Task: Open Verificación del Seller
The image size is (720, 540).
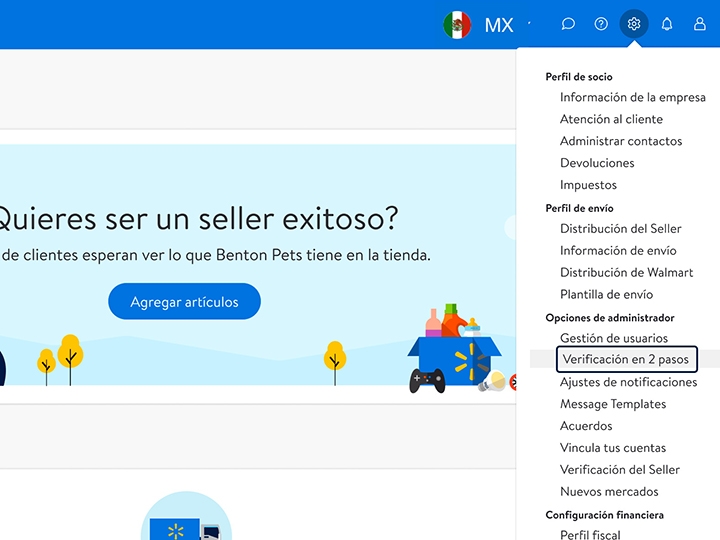Action: 619,470
